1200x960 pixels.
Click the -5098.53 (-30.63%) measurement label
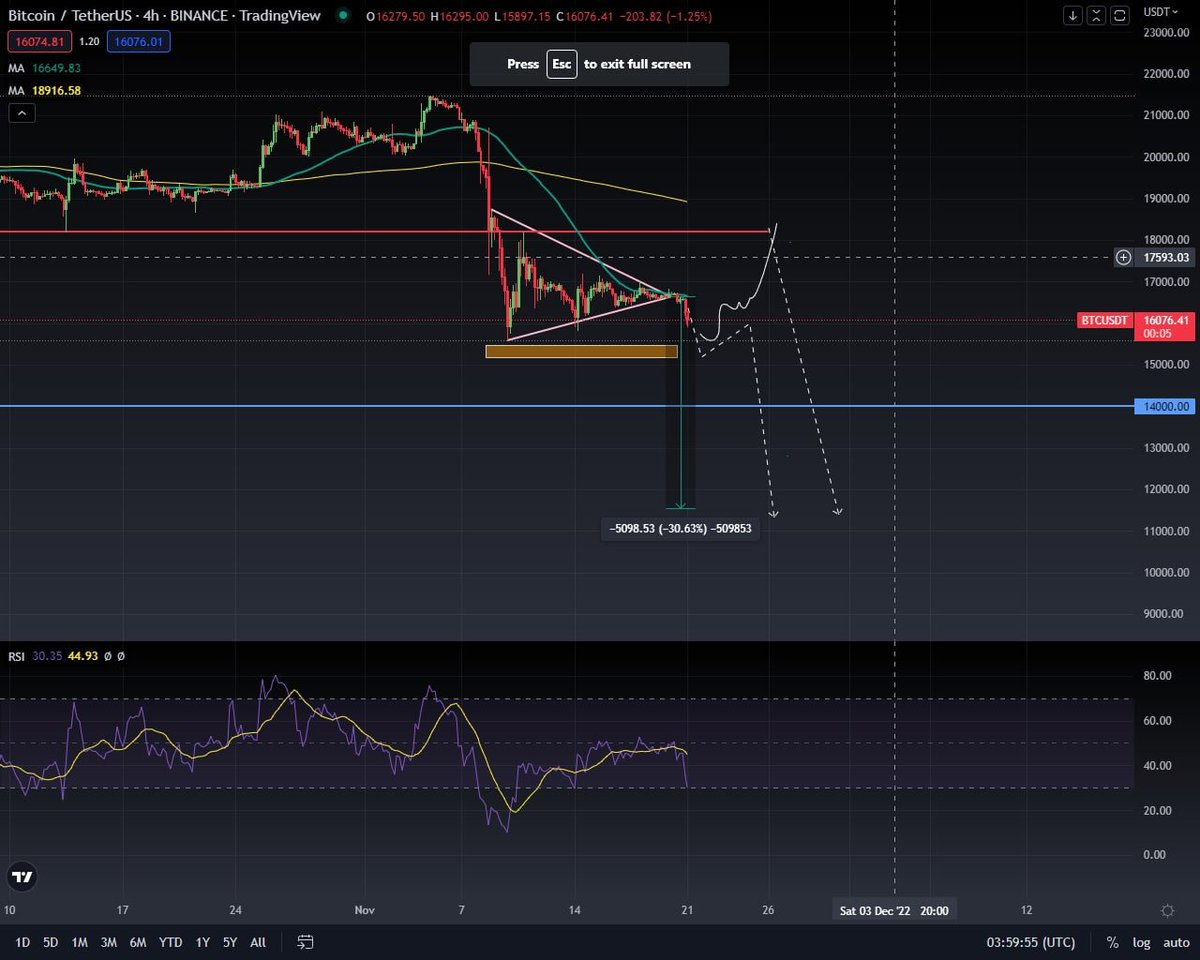tap(681, 530)
